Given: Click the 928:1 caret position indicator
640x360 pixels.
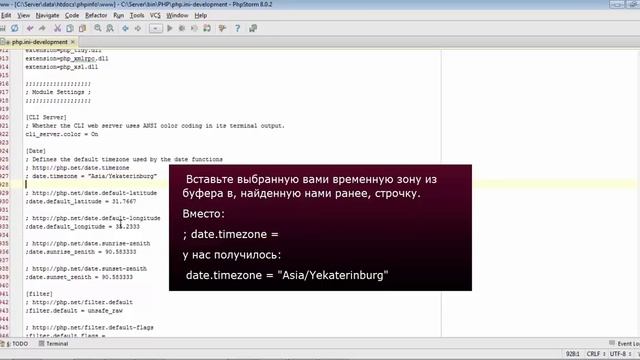Looking at the screenshot, I should [x=572, y=353].
